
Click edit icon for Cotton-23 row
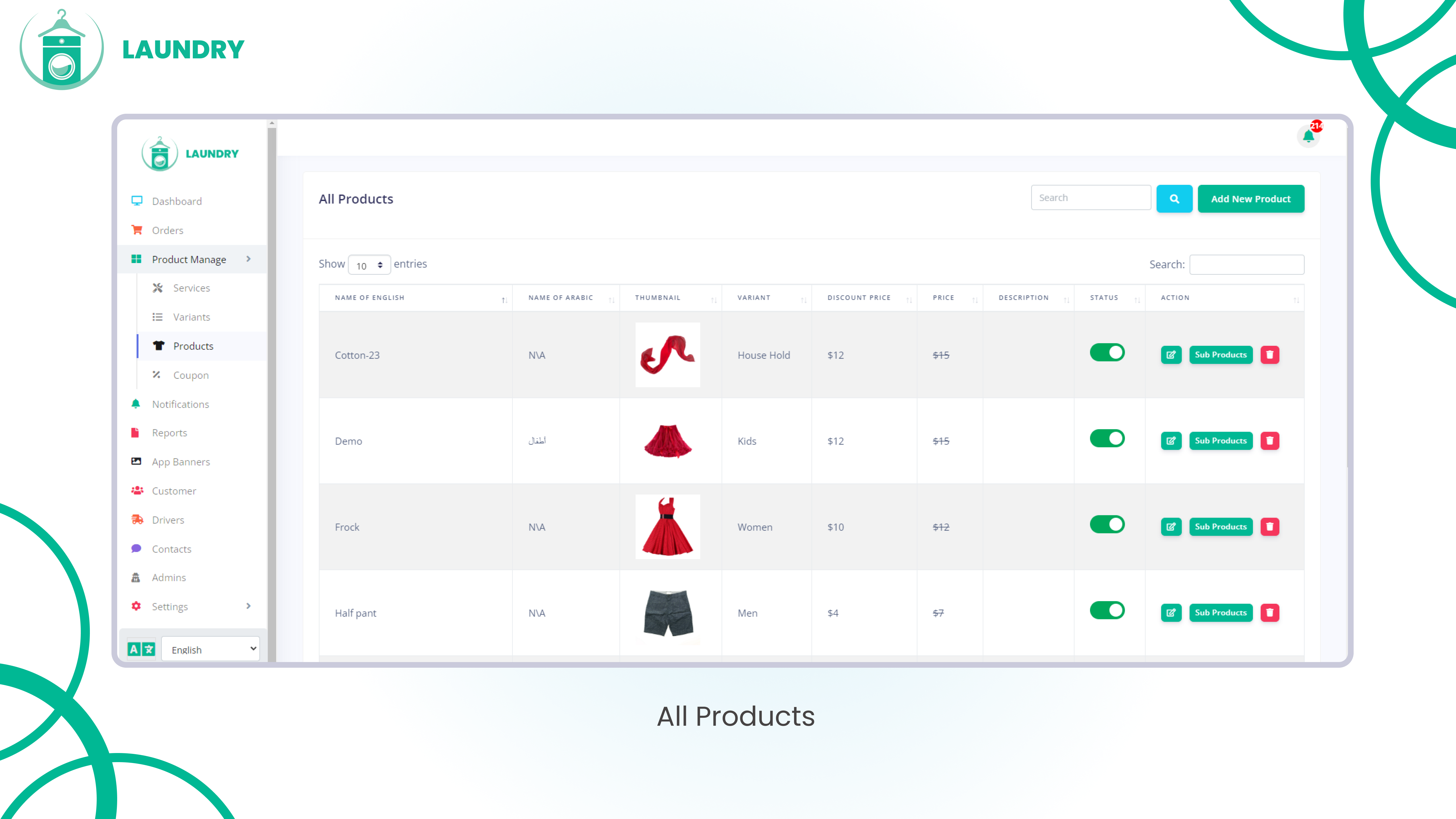(x=1170, y=355)
